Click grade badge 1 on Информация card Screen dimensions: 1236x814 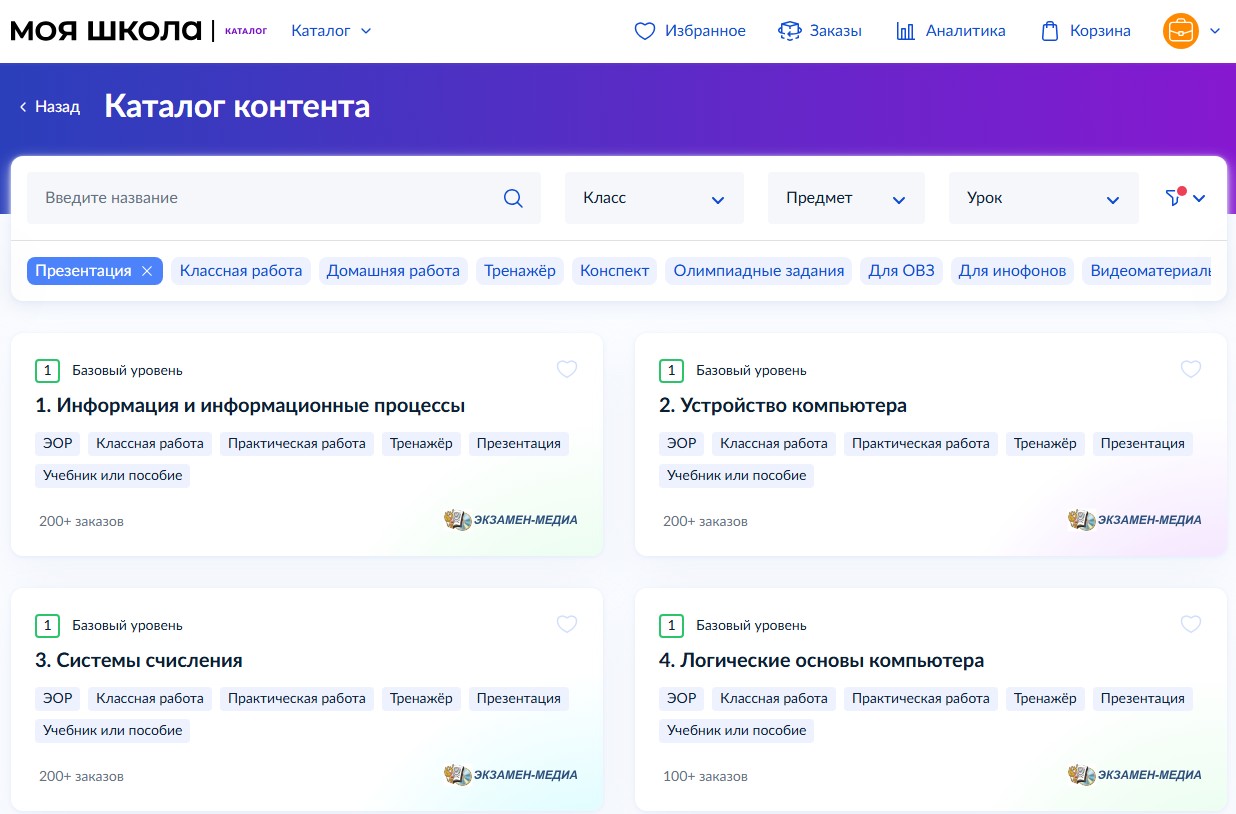click(x=47, y=371)
